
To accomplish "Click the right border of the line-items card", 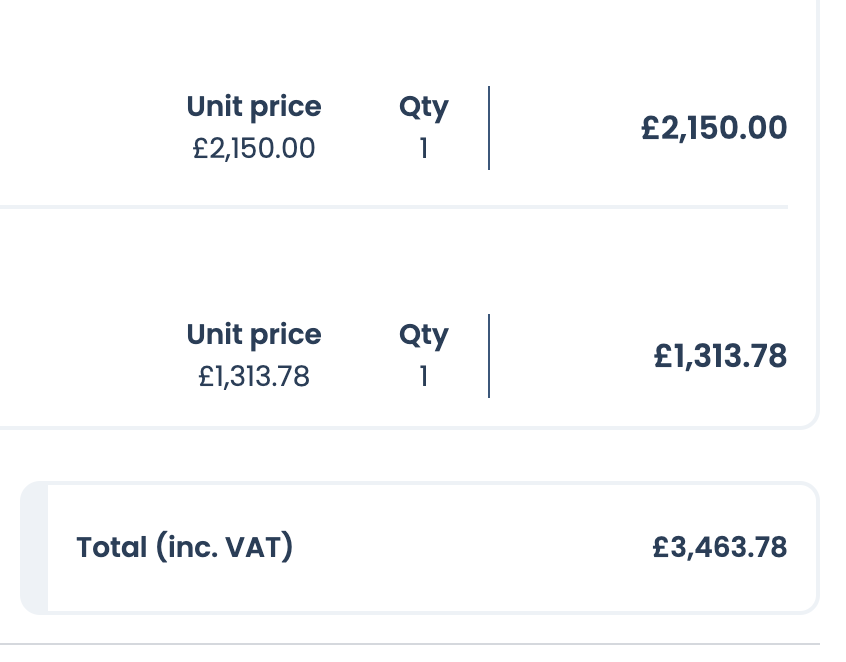I will [x=818, y=250].
